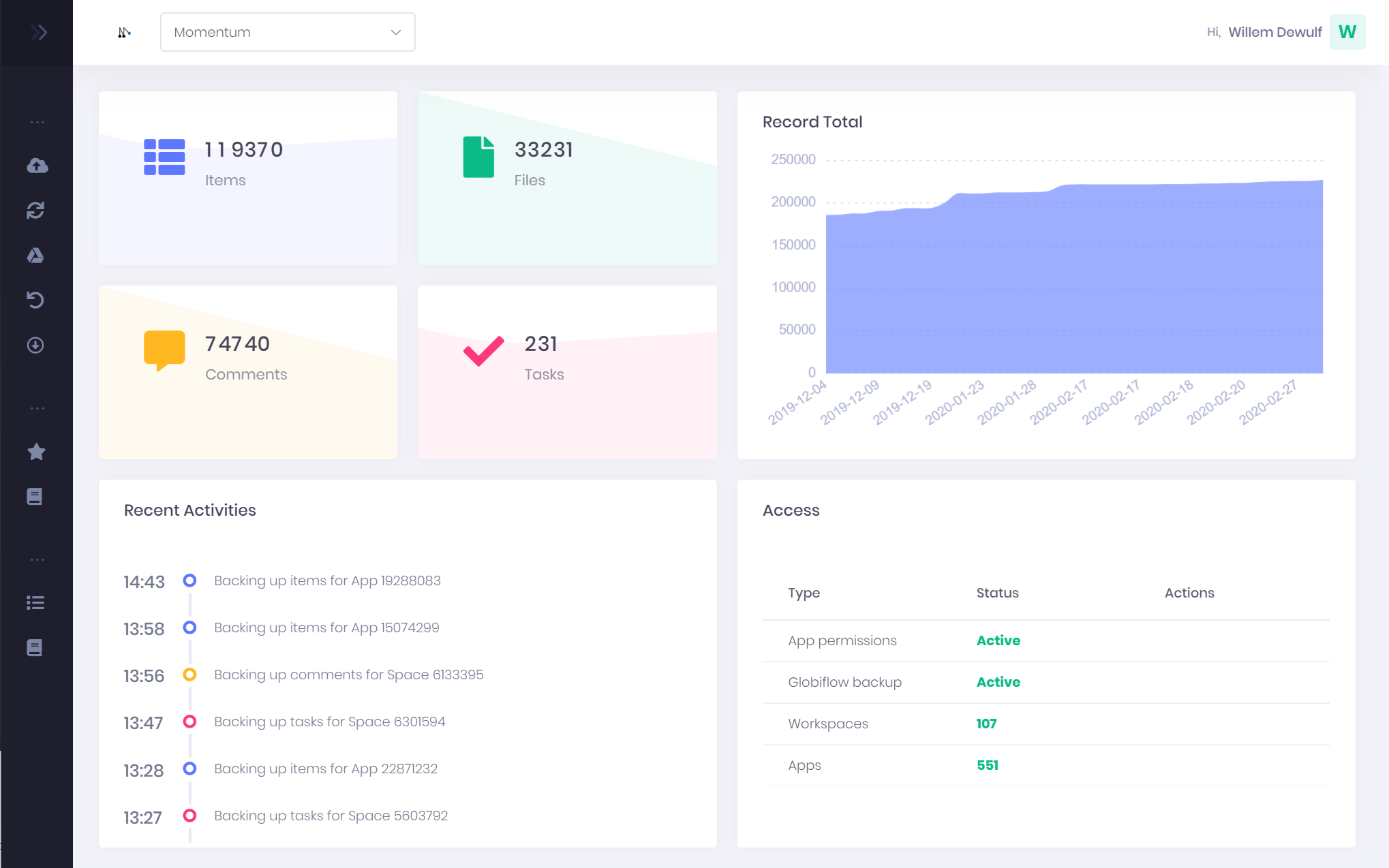1389x868 pixels.
Task: Expand the sidebar using the double chevron
Action: [x=38, y=31]
